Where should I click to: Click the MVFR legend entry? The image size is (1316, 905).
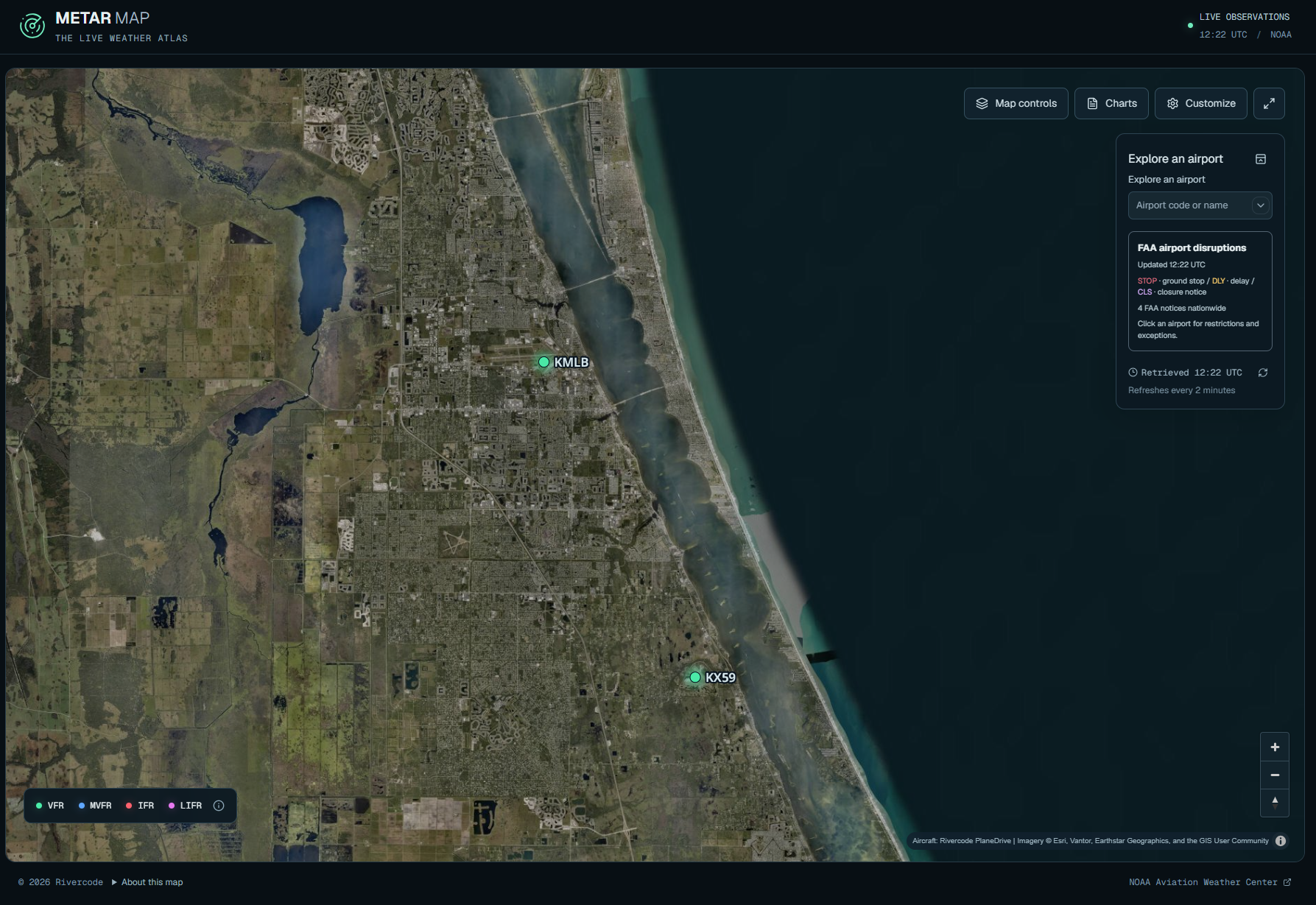tap(95, 806)
